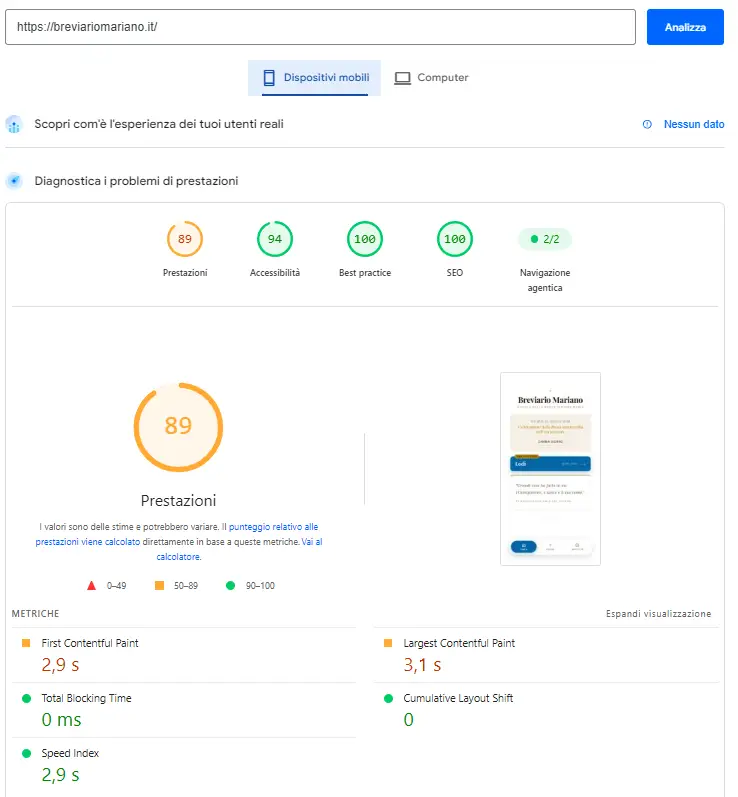Click the METRICHE section heading
This screenshot has height=797, width=738.
(x=36, y=614)
